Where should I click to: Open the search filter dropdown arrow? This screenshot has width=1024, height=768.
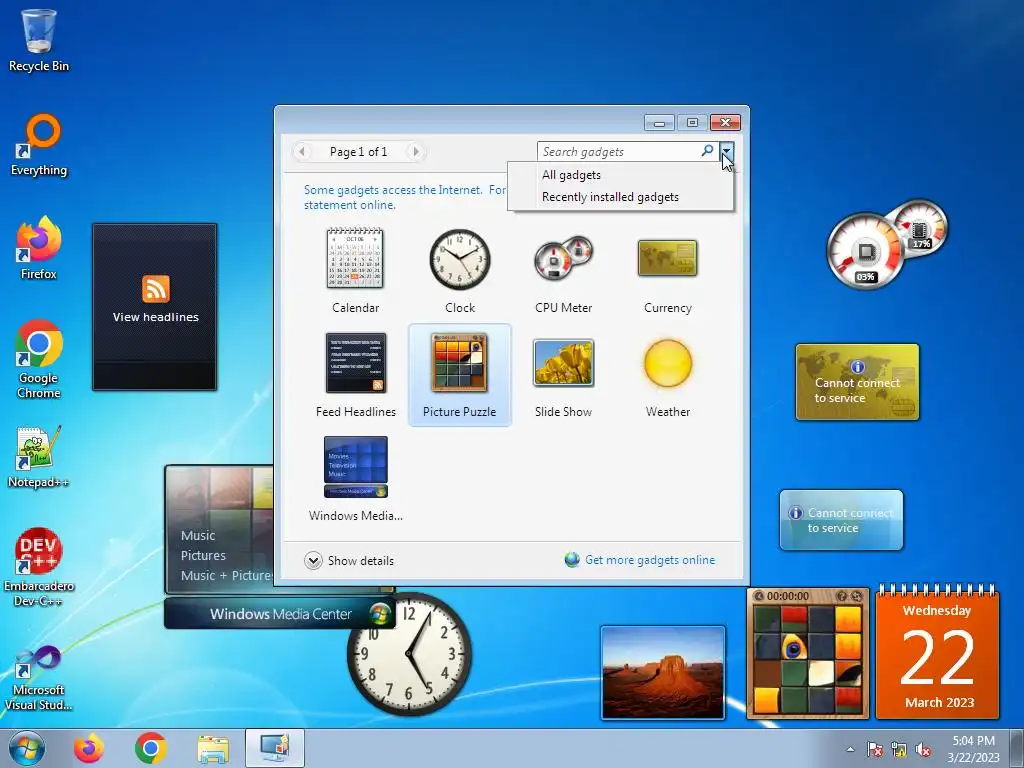(726, 152)
